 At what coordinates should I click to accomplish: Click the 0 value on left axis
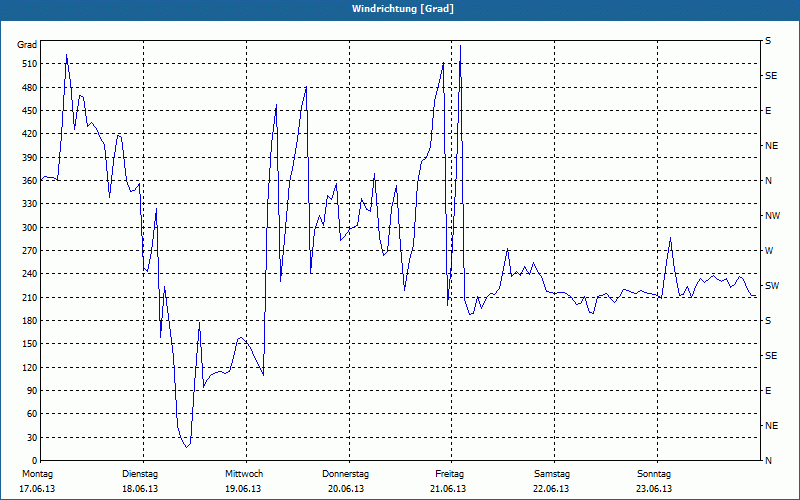34,461
